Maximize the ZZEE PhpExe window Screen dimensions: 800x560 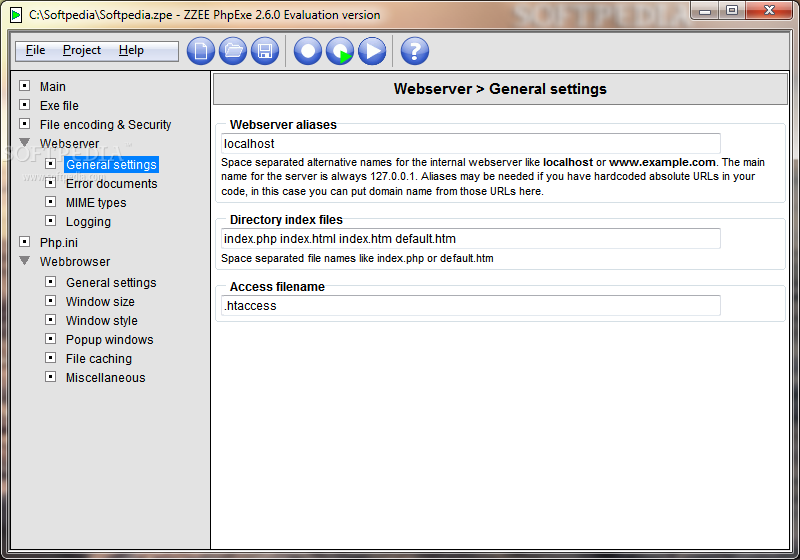pyautogui.click(x=732, y=11)
